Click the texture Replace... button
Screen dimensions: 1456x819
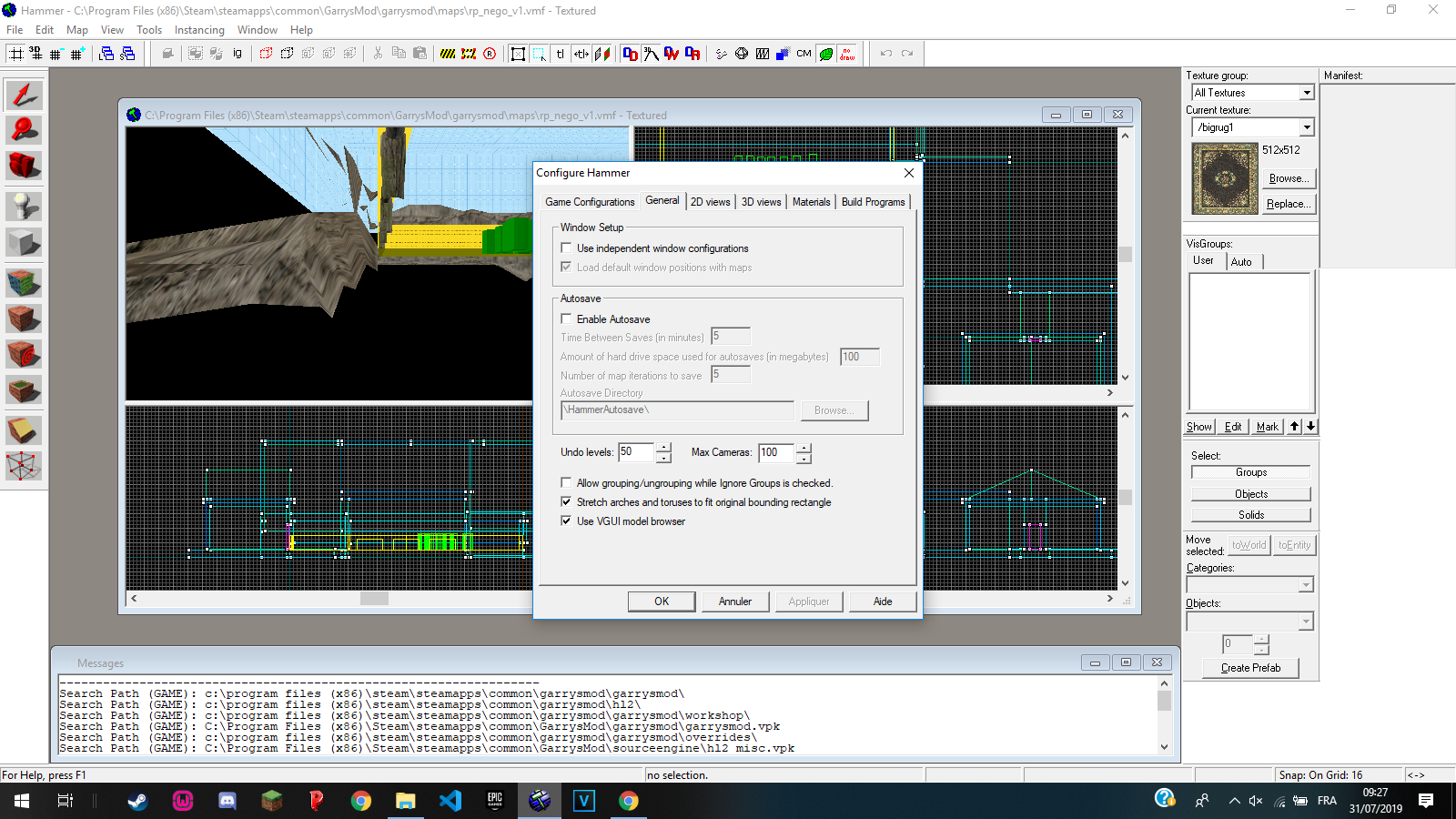1289,204
